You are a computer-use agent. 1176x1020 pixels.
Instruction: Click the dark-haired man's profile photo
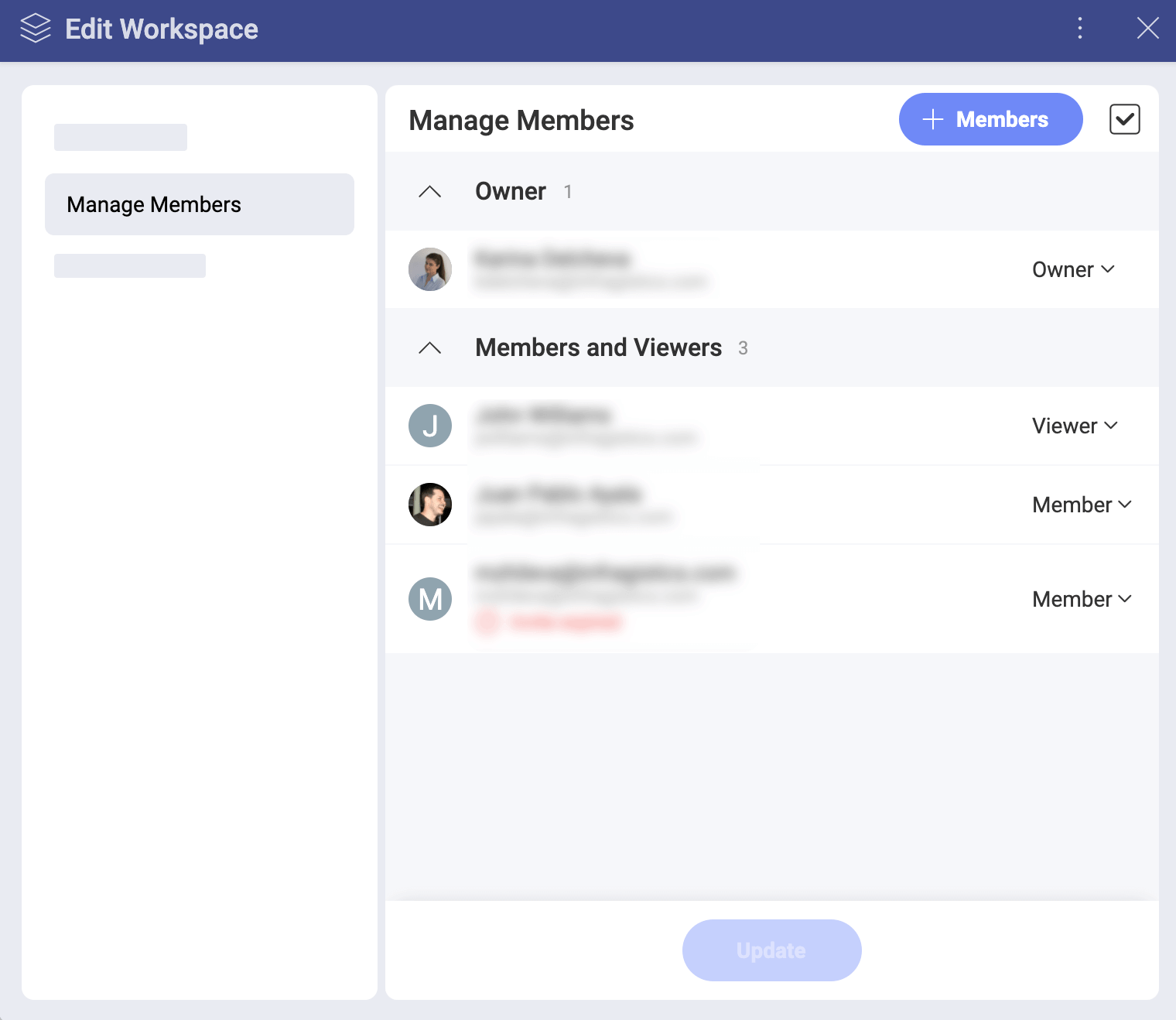pos(430,505)
